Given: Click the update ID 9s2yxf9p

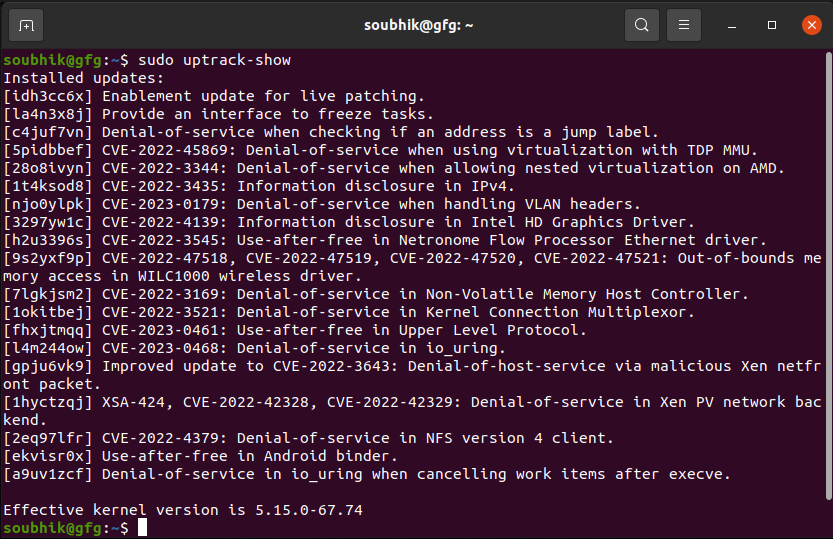Looking at the screenshot, I should click(48, 258).
